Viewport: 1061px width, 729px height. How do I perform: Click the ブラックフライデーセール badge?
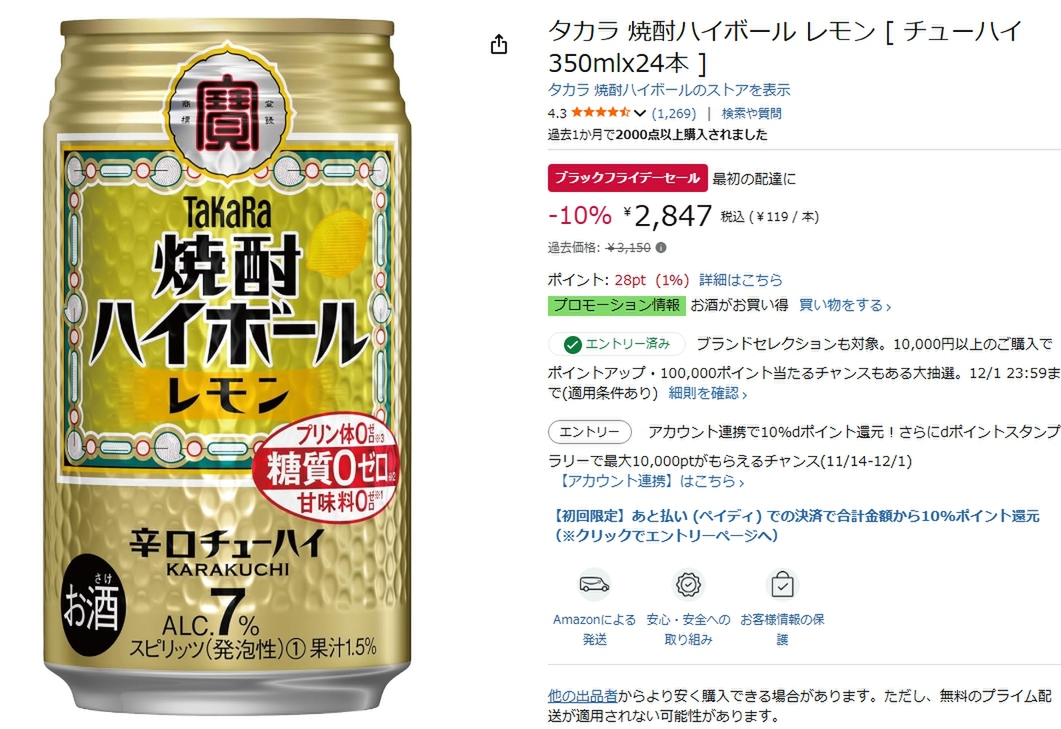tap(627, 178)
